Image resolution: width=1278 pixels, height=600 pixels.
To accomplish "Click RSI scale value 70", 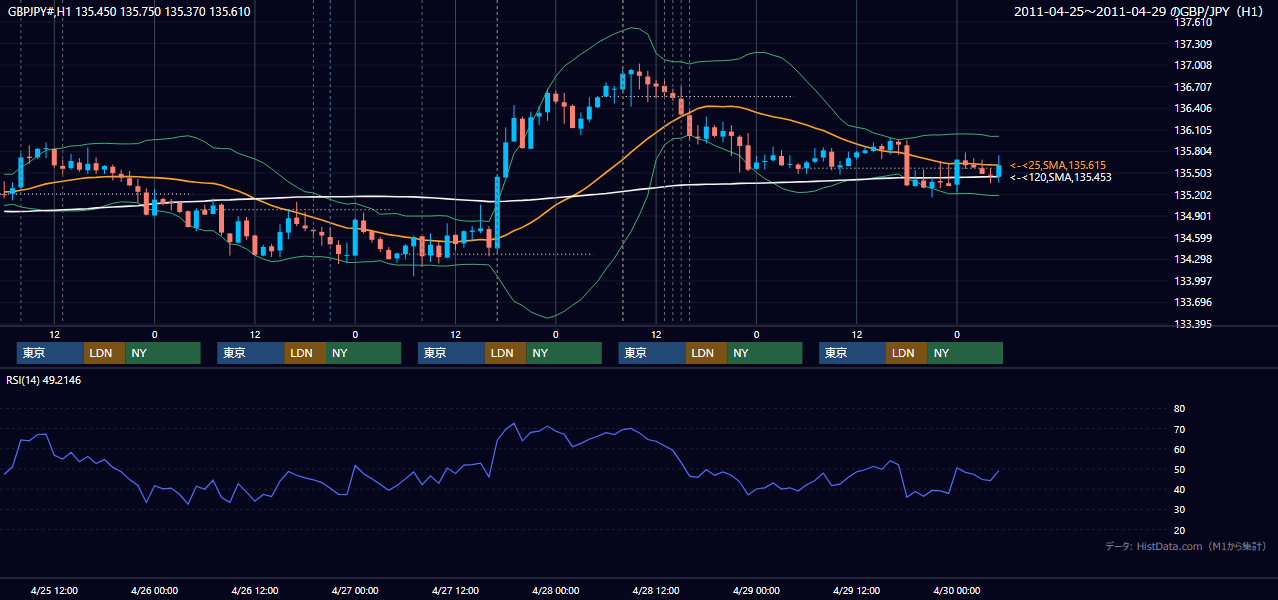I will (x=1180, y=429).
